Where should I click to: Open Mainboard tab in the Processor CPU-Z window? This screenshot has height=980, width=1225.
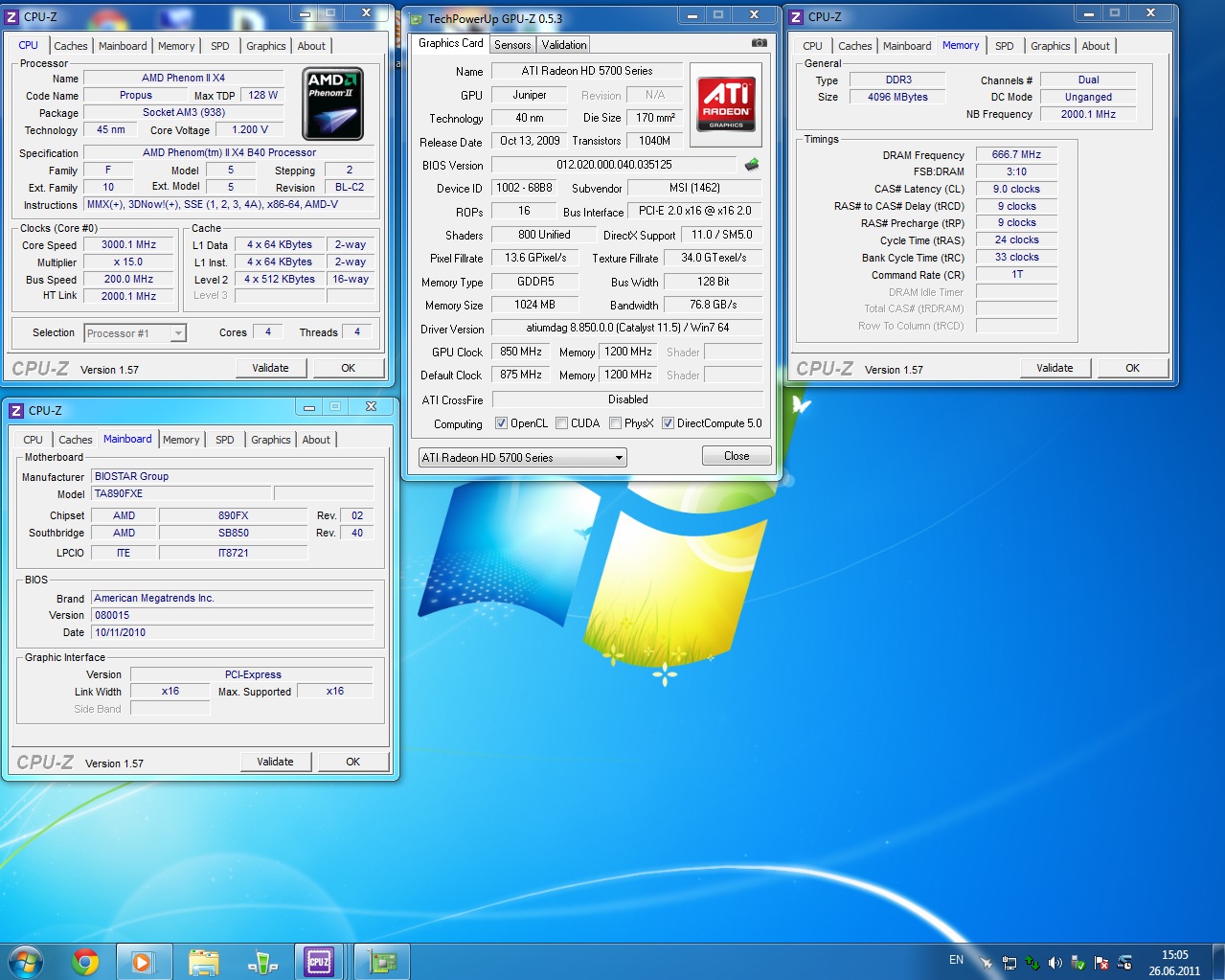click(123, 46)
